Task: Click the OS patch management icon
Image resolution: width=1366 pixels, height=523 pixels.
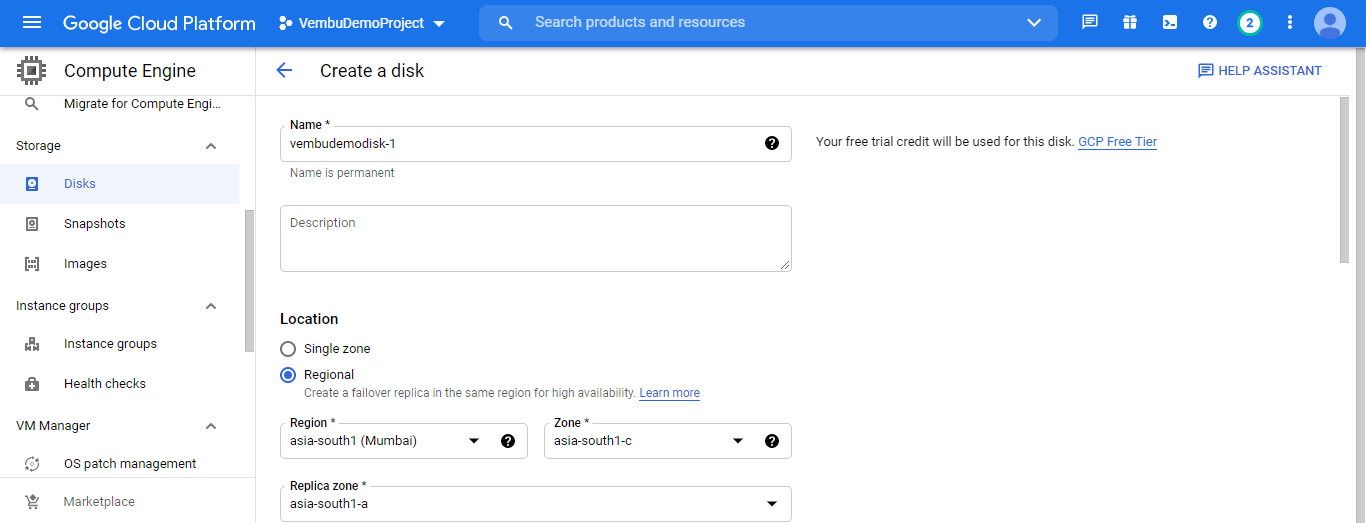Action: 32,464
